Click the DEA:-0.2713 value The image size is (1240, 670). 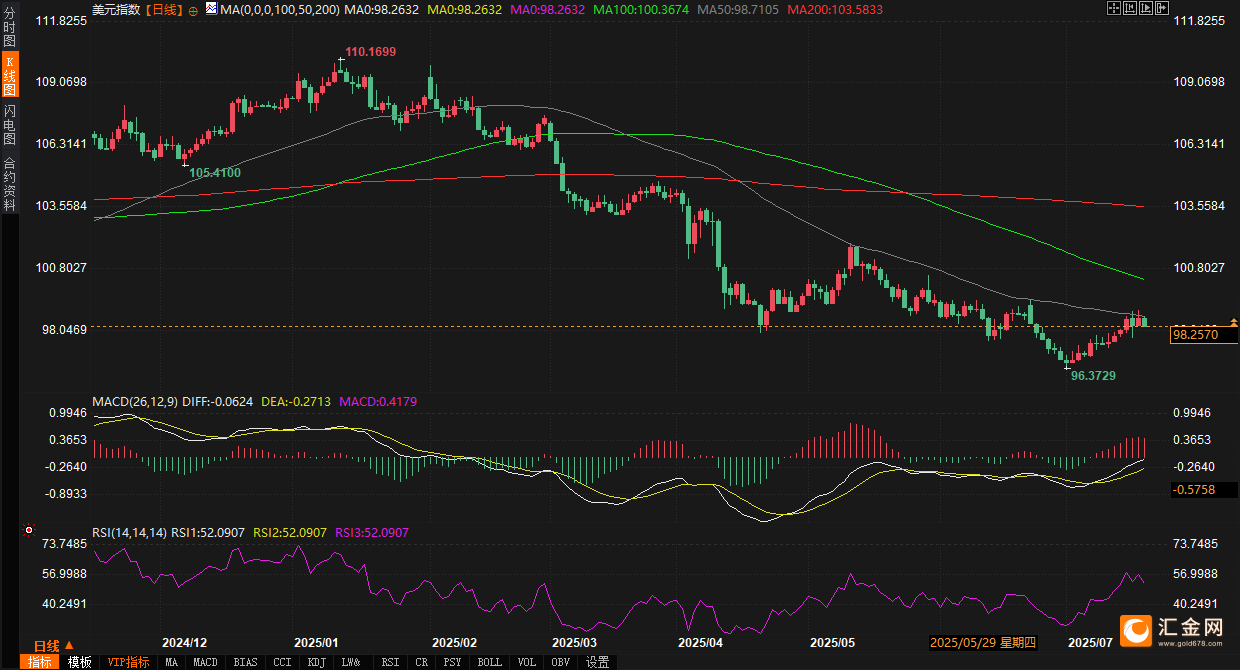click(294, 401)
